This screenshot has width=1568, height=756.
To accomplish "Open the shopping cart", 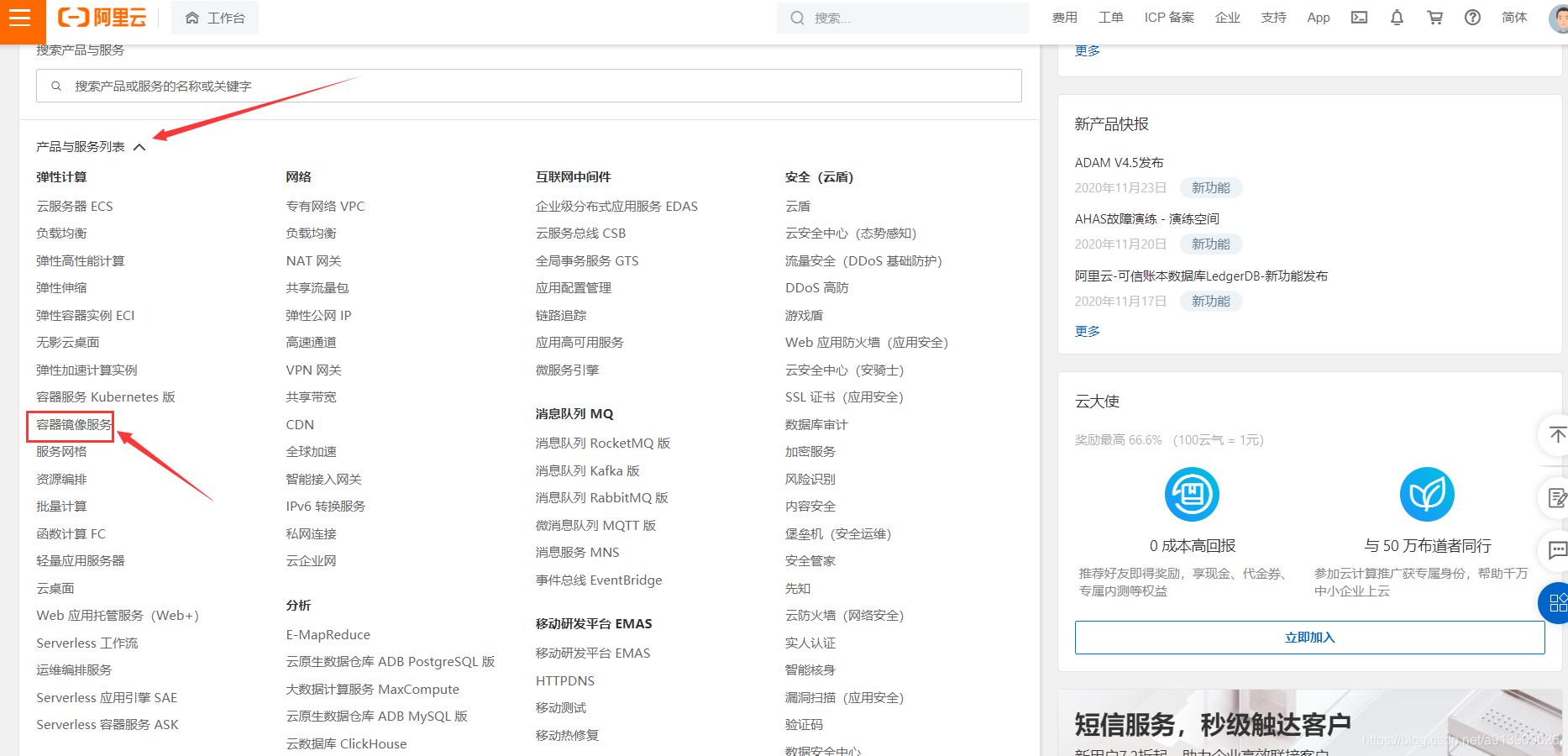I will point(1434,18).
